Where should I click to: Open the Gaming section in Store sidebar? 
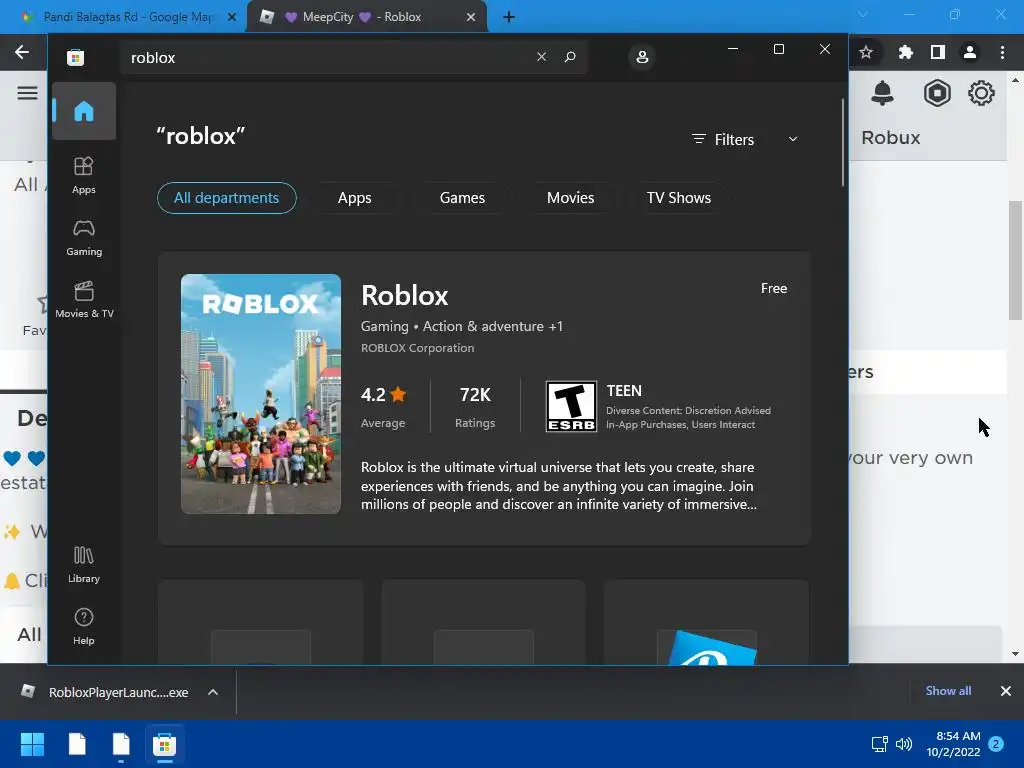(84, 238)
